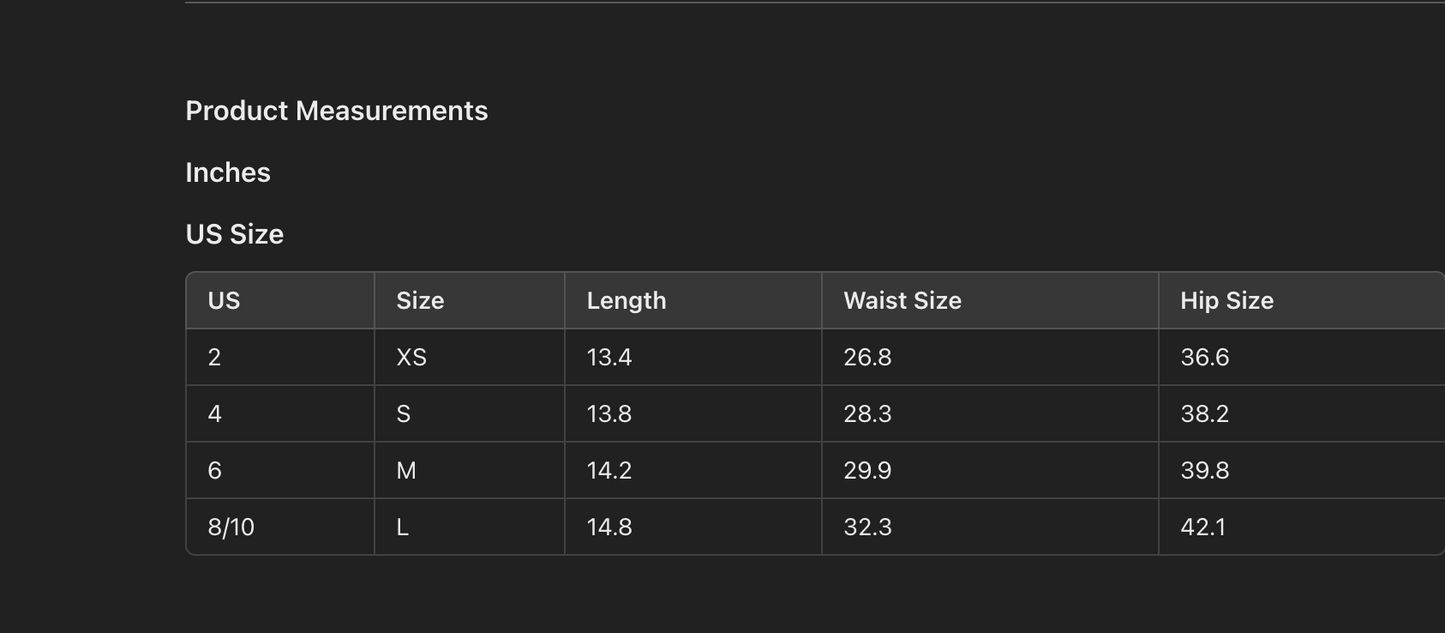Select the 13.8 length cell
The width and height of the screenshot is (1445, 633).
(x=609, y=414)
